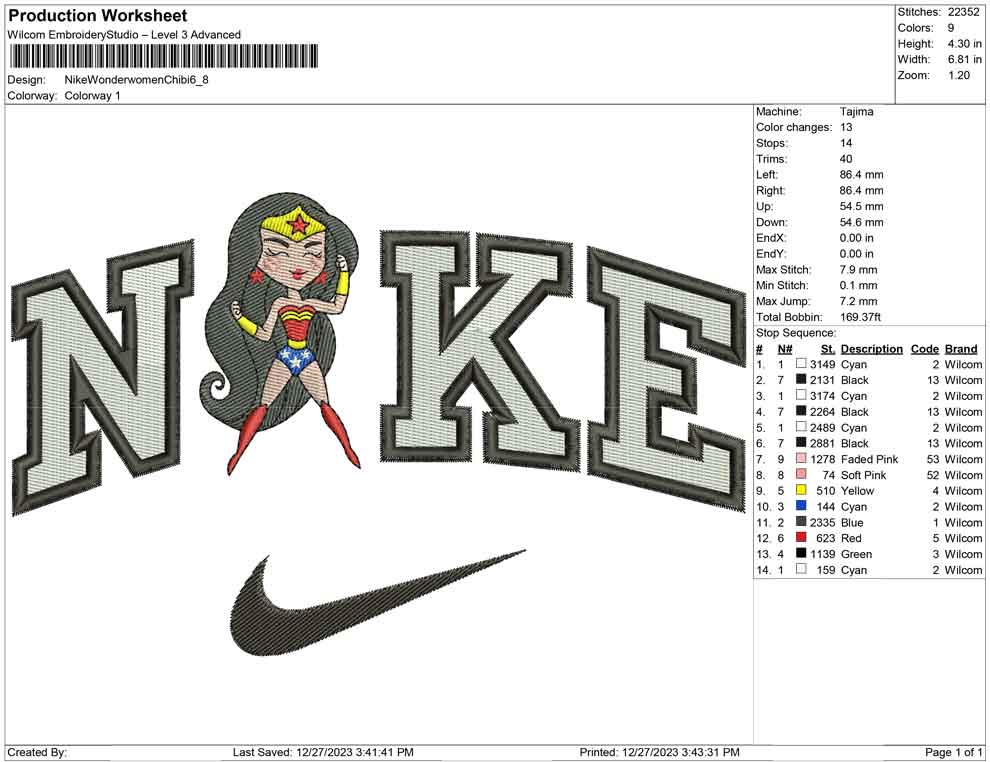The image size is (990, 762).
Task: Click the Max Jump value '7.2 mm'
Action: pyautogui.click(x=858, y=301)
